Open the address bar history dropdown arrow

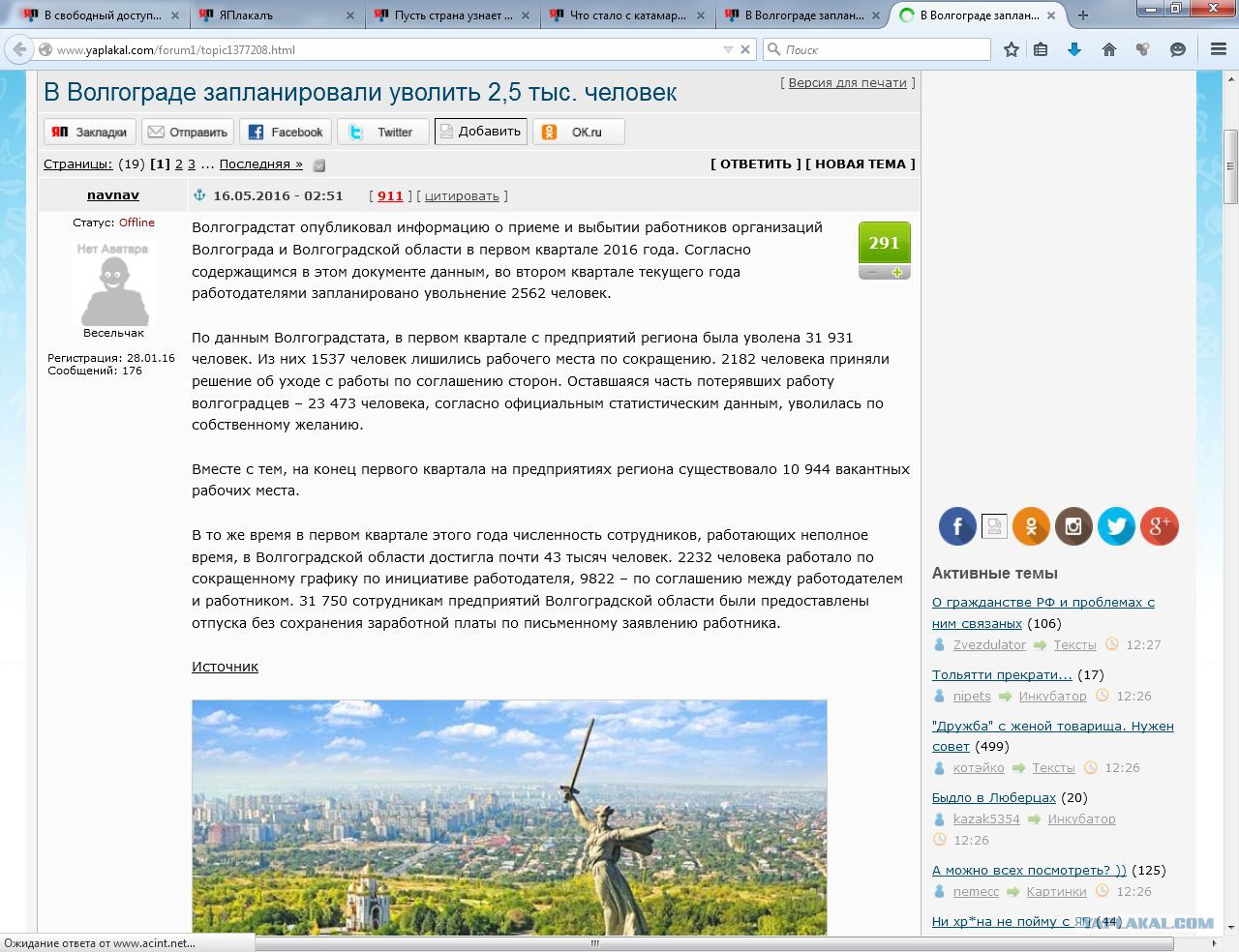(728, 49)
